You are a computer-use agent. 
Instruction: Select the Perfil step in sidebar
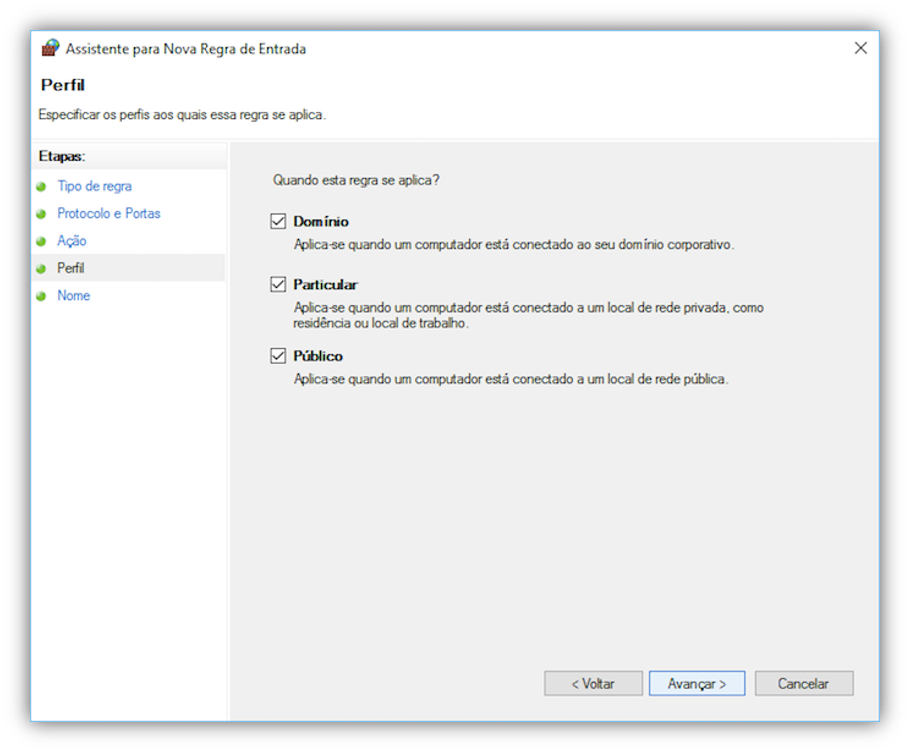71,268
